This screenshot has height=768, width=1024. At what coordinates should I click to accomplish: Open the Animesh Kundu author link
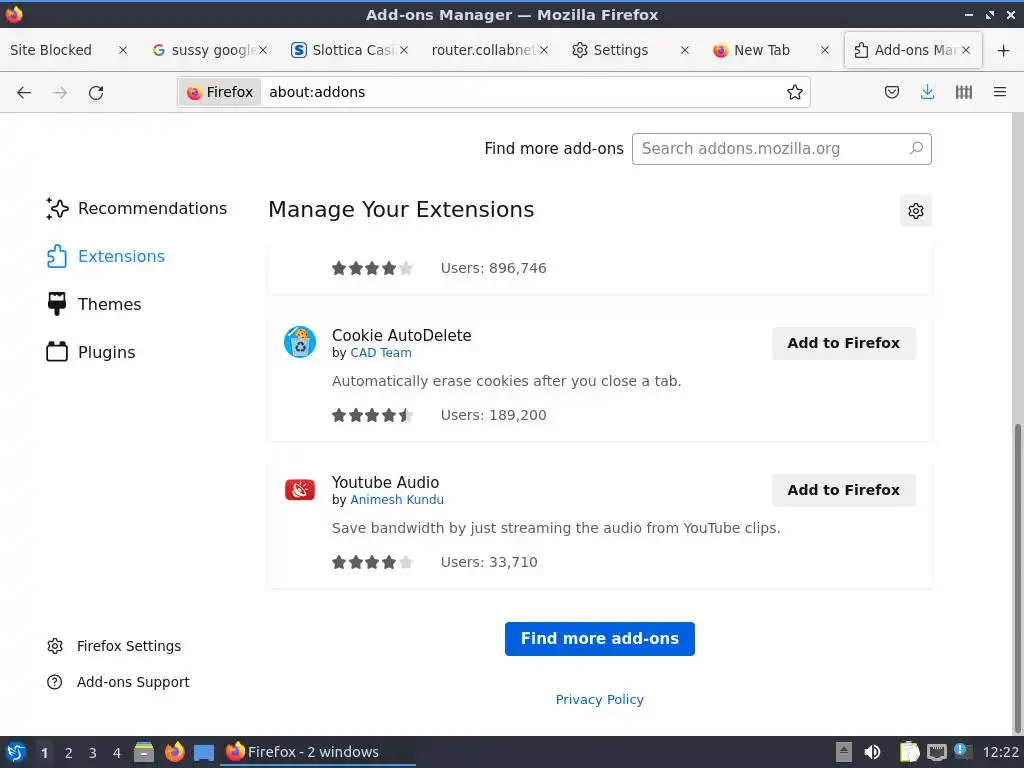(397, 500)
